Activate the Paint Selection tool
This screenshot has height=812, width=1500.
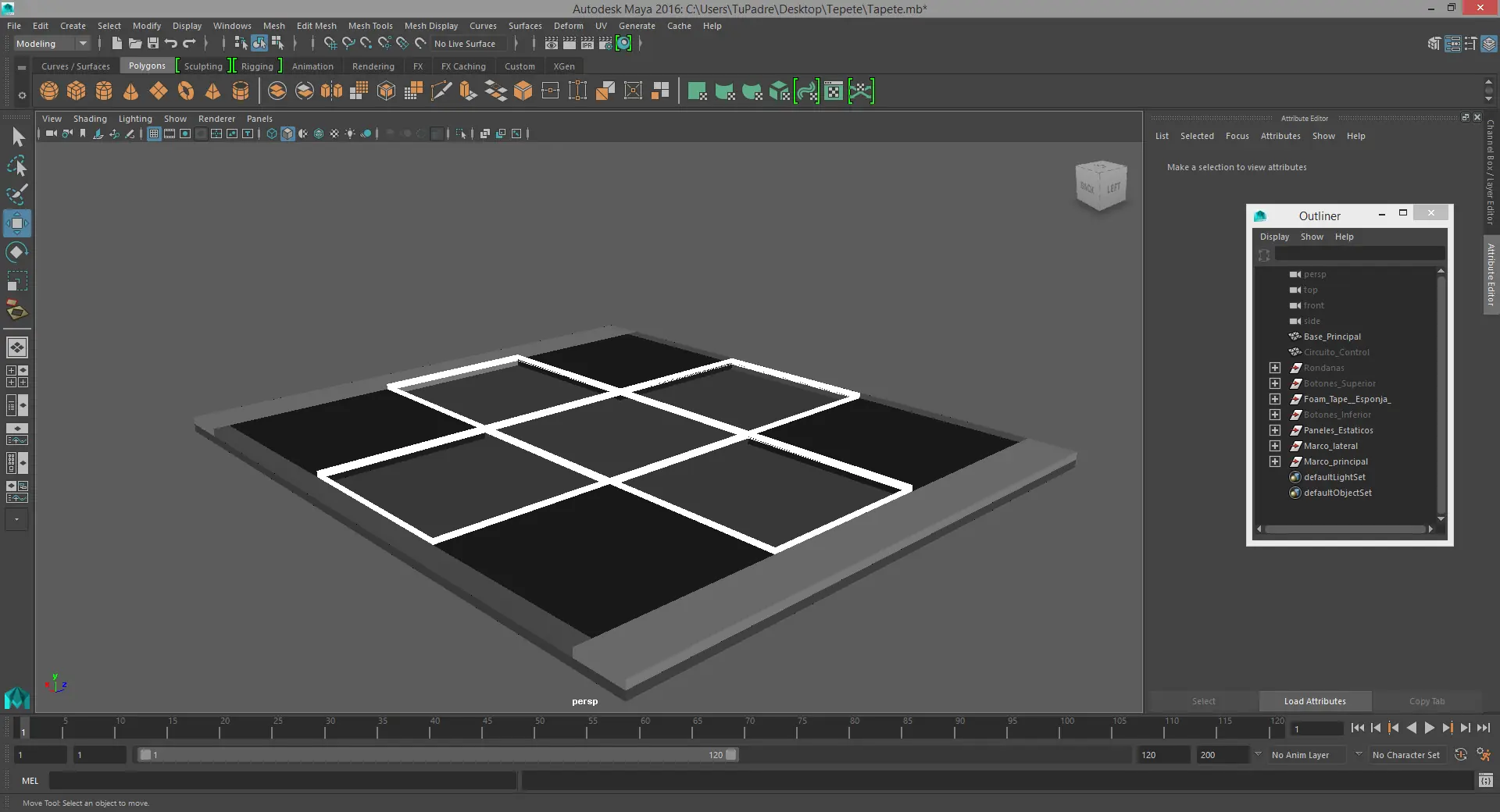(x=17, y=194)
